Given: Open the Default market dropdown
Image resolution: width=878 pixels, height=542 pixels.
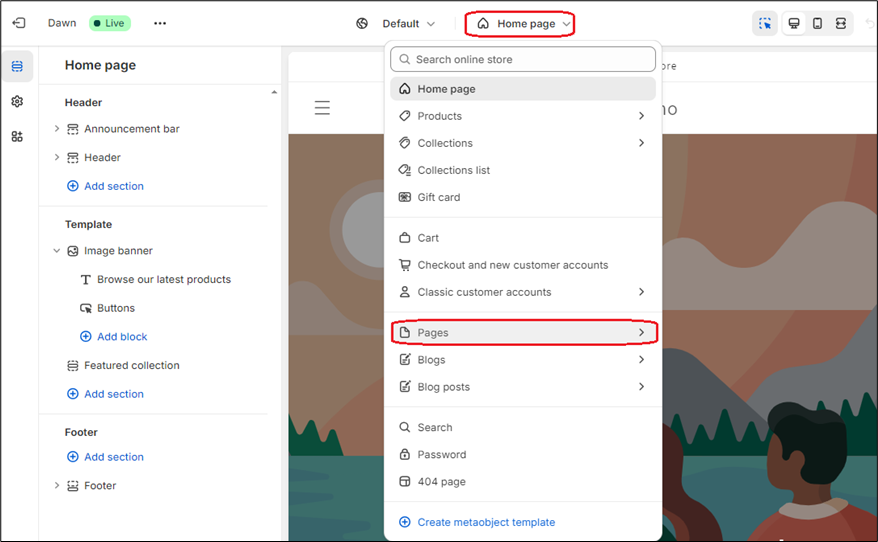Looking at the screenshot, I should (397, 23).
